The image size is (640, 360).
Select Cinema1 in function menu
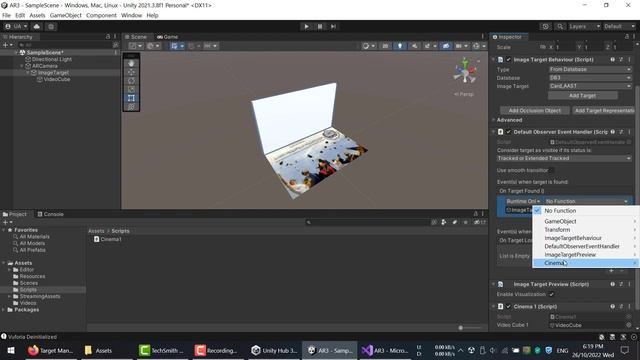pos(585,263)
